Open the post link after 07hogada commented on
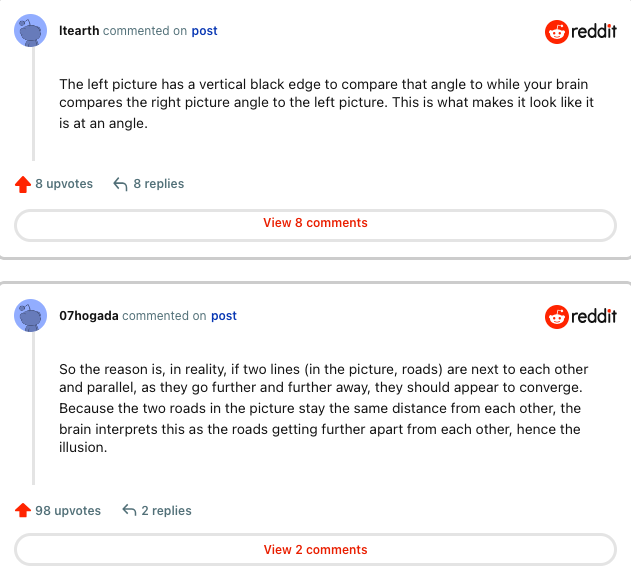Image resolution: width=631 pixels, height=575 pixels. 224,316
